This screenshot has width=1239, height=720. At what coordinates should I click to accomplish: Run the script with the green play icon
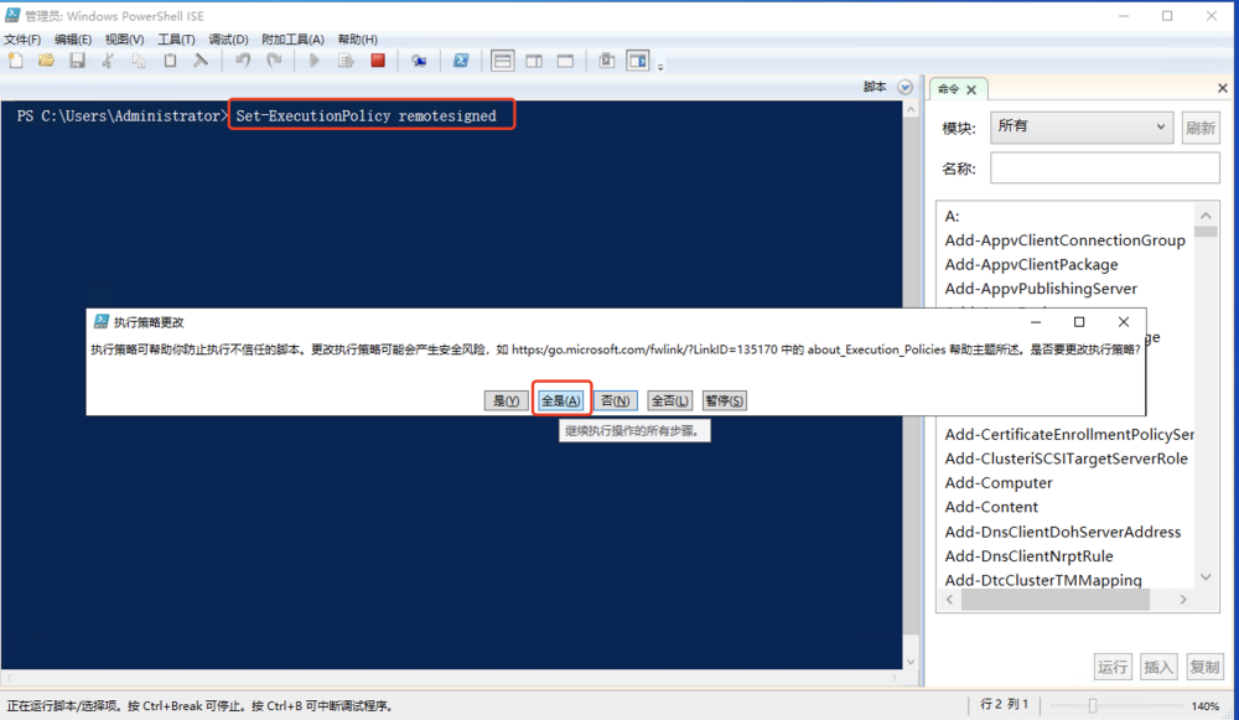[315, 61]
